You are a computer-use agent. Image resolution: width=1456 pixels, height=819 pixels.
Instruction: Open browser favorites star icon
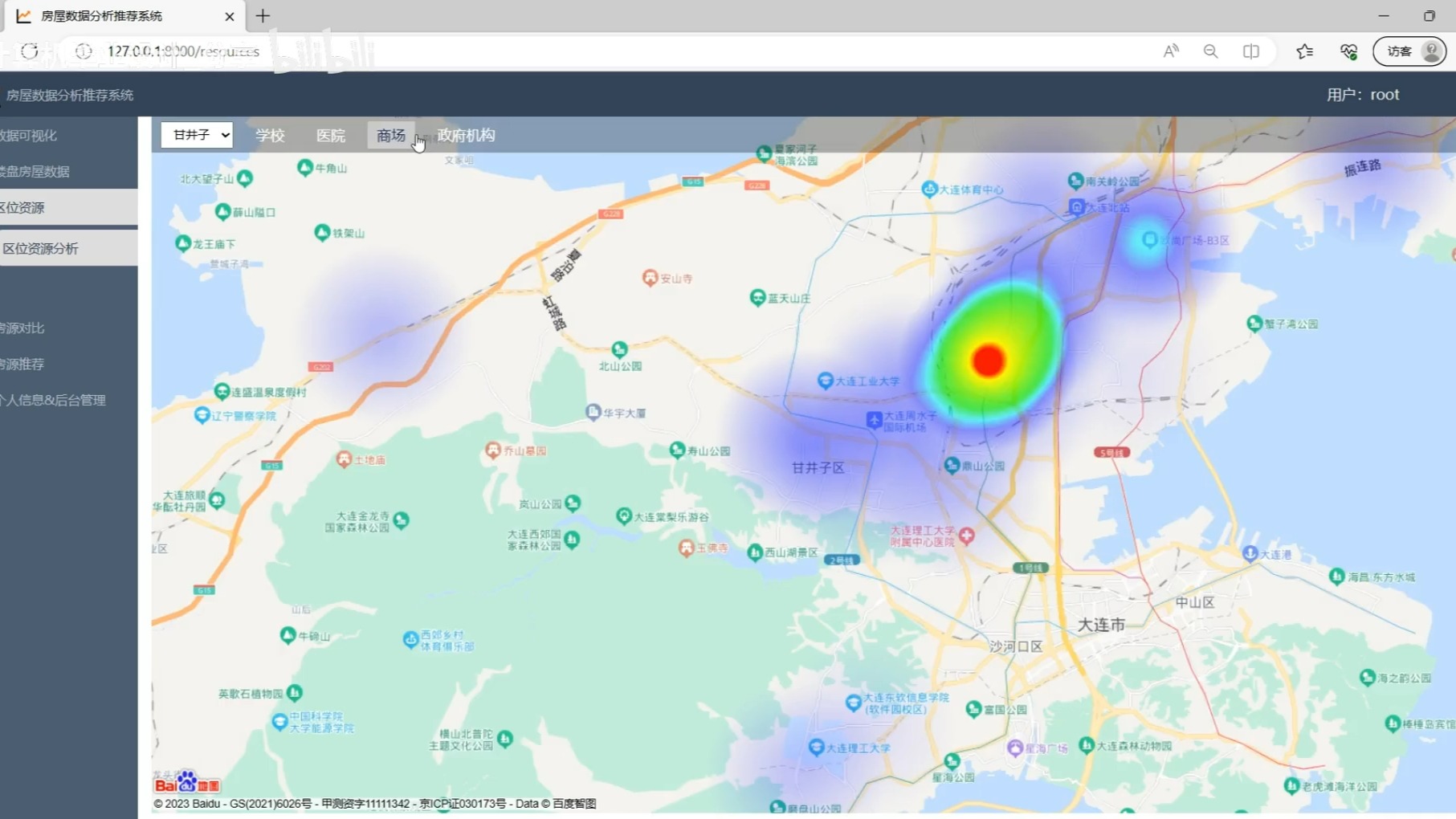click(1305, 51)
